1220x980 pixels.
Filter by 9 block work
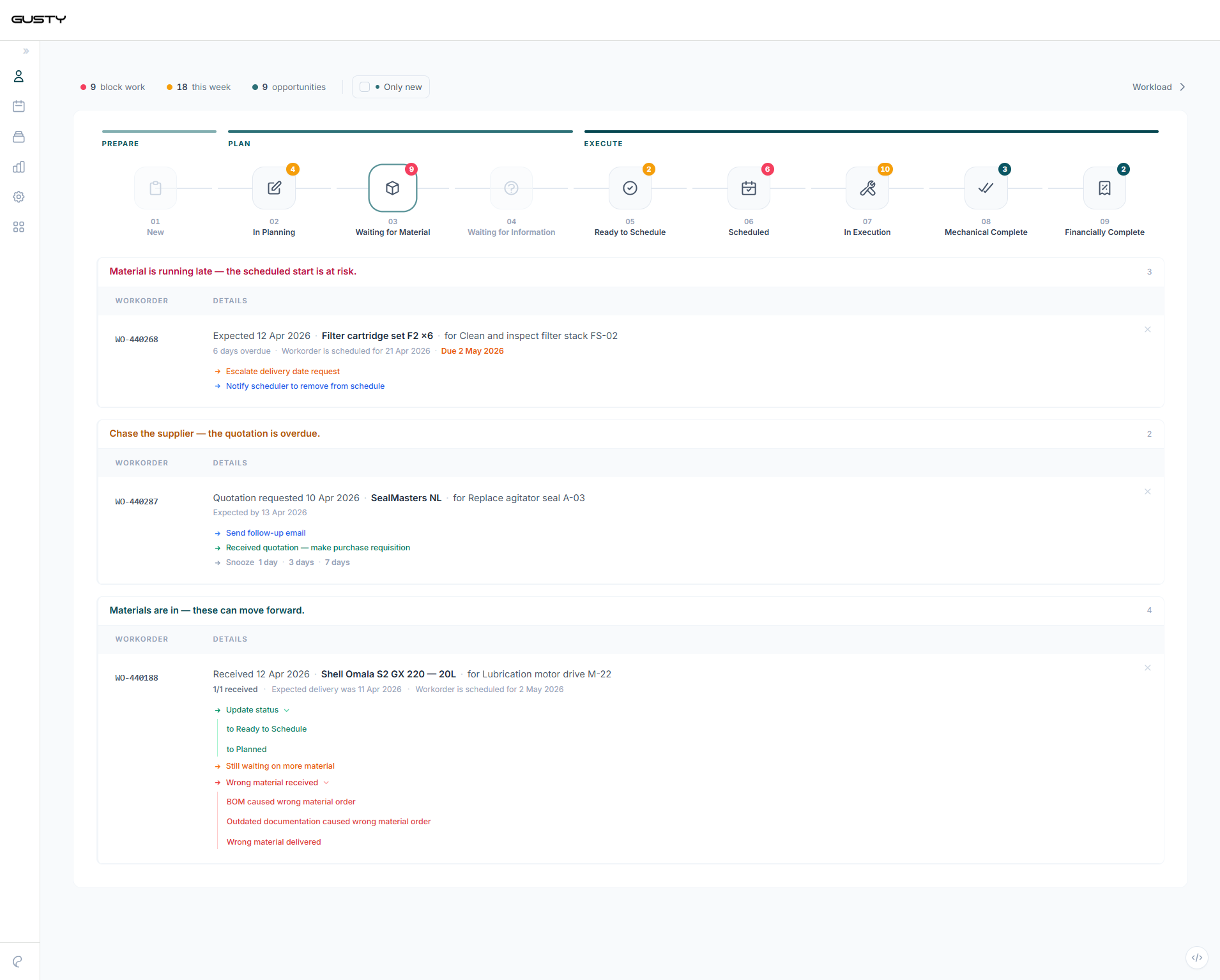[112, 87]
